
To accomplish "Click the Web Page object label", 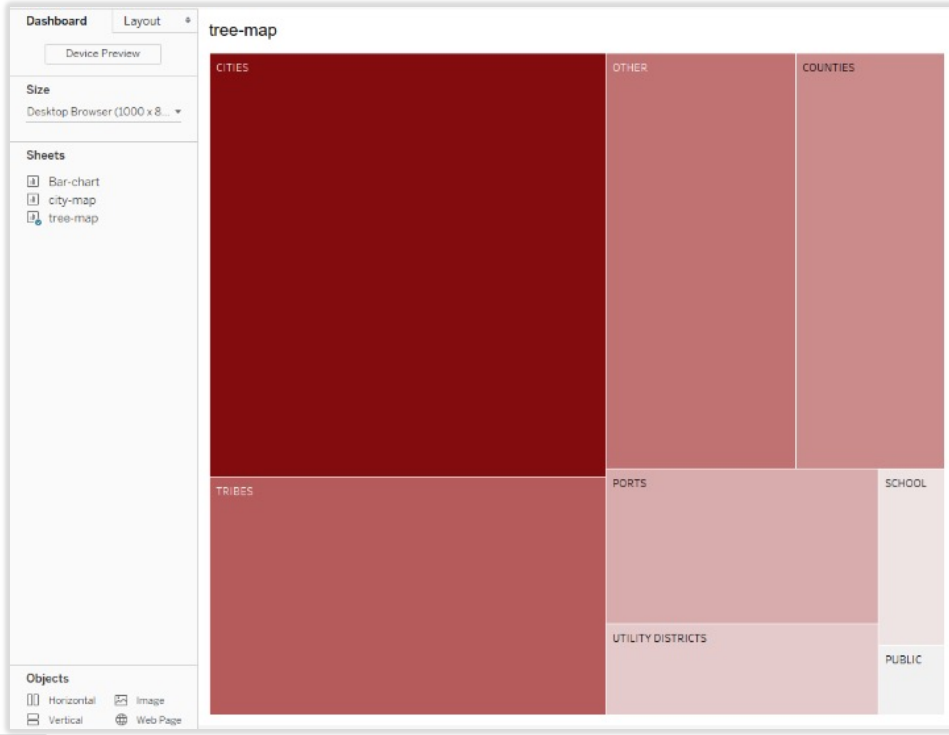I will pyautogui.click(x=159, y=720).
